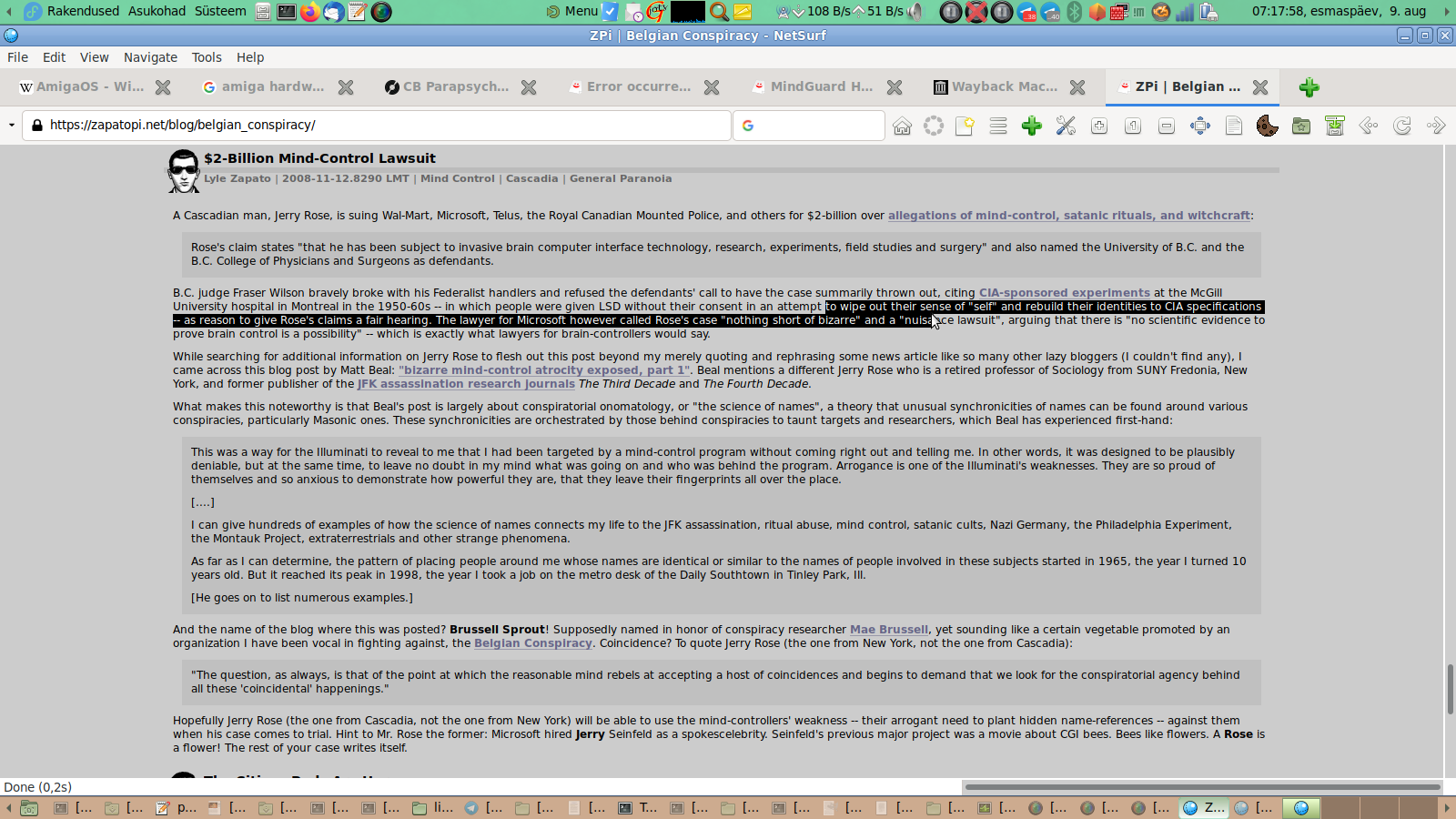Click the throbber loading ring icon
The image size is (1456, 819).
coord(934,126)
